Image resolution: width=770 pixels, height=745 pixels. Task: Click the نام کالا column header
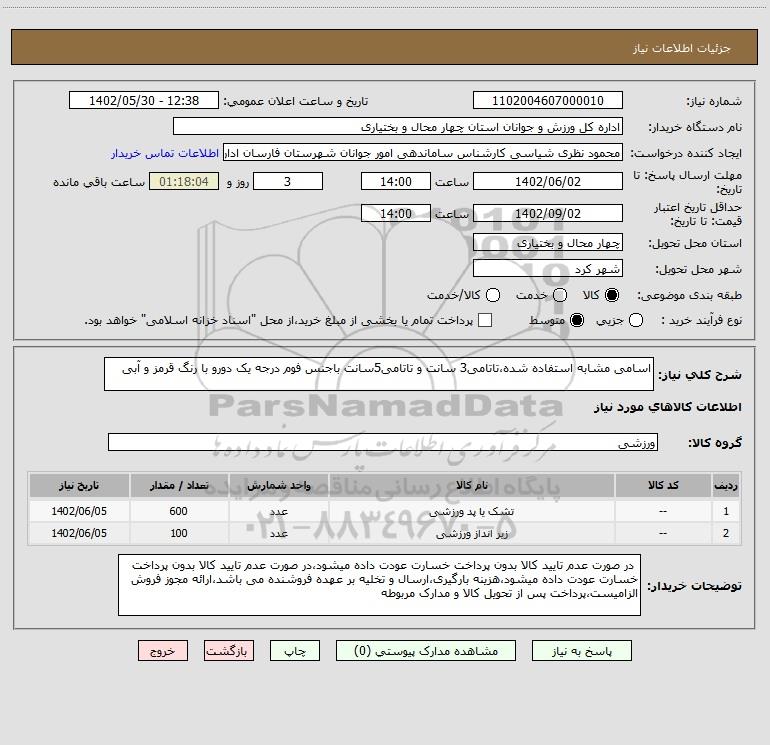[471, 485]
